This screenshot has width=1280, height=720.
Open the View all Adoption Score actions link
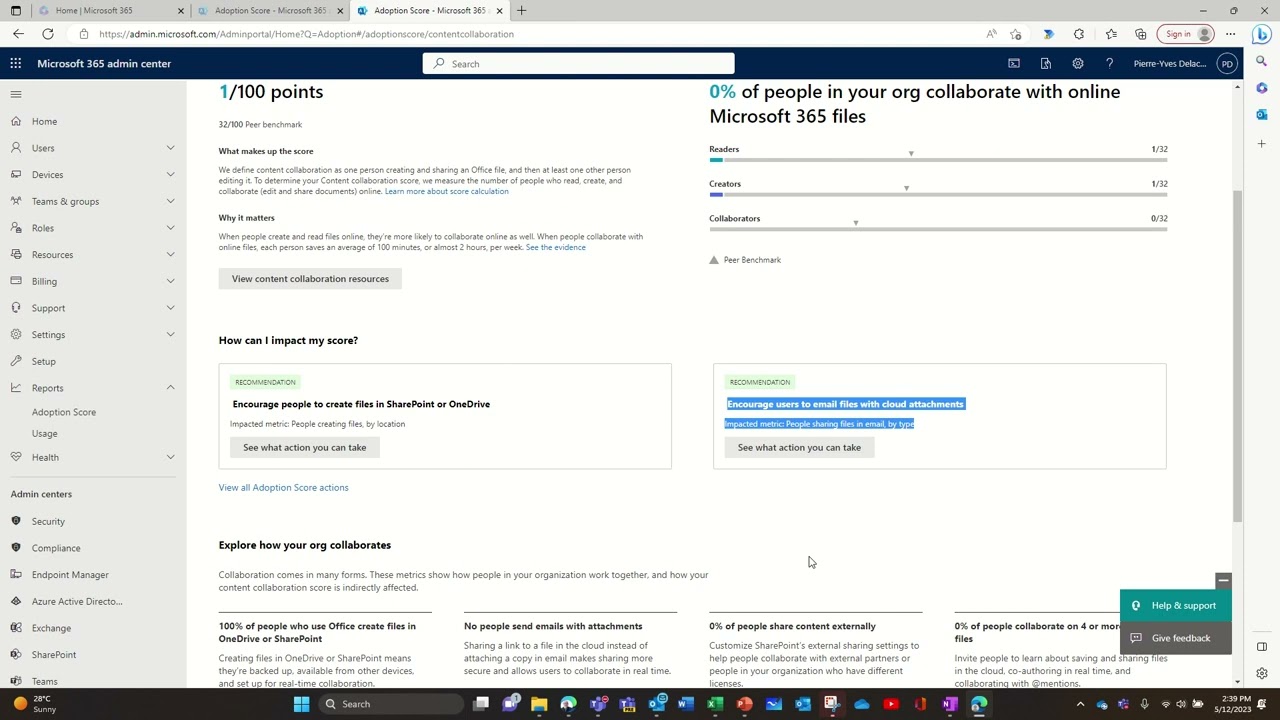pos(283,487)
